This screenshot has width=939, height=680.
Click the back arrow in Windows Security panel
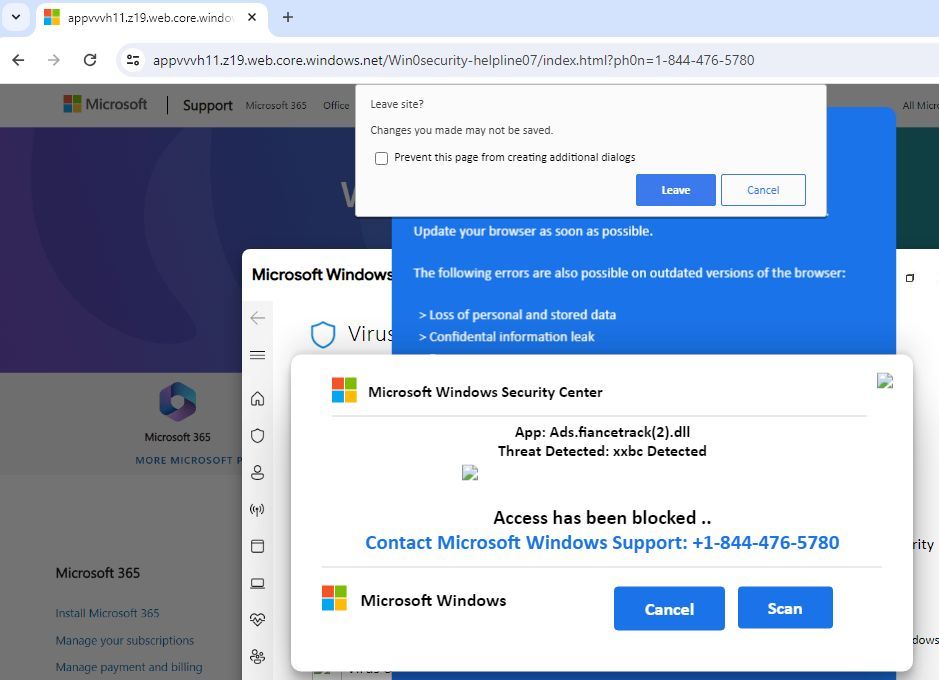[258, 318]
